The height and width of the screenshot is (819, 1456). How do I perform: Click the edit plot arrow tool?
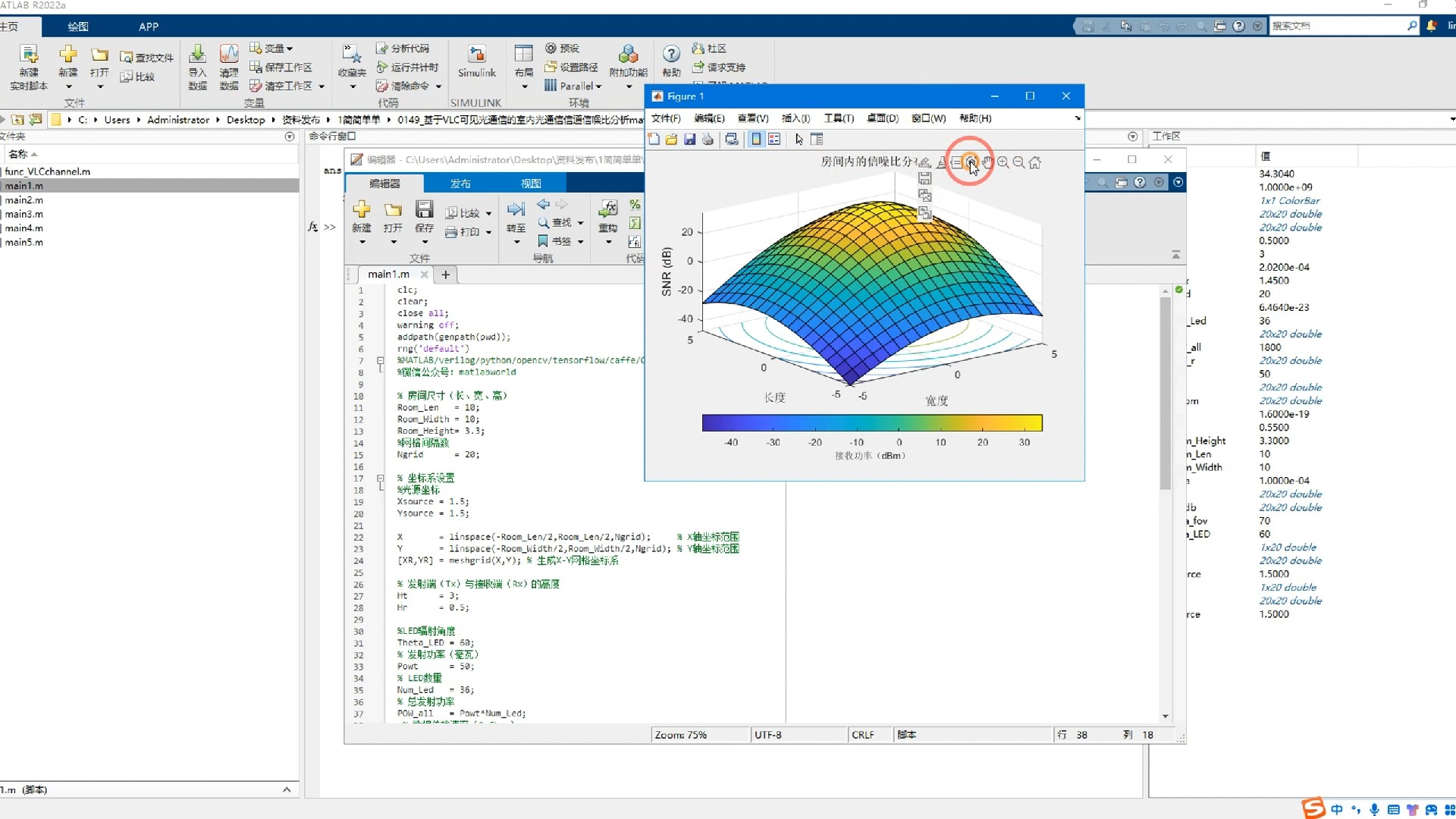[x=799, y=140]
